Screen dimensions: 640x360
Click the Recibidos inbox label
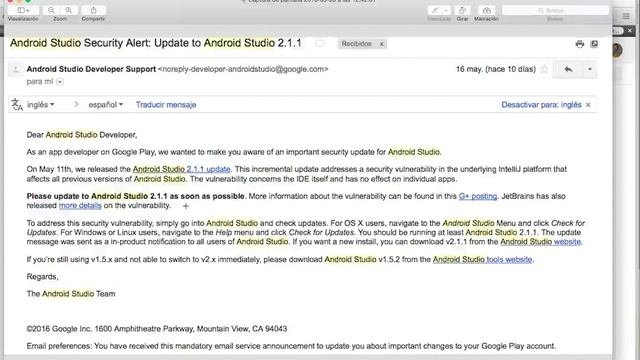(357, 44)
